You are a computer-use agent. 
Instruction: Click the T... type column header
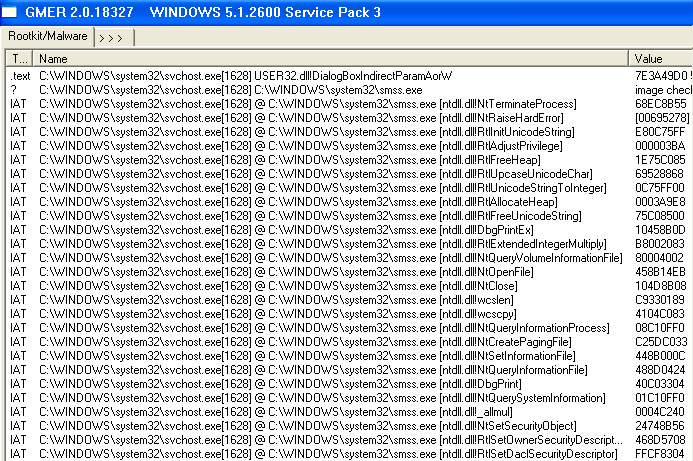(19, 59)
